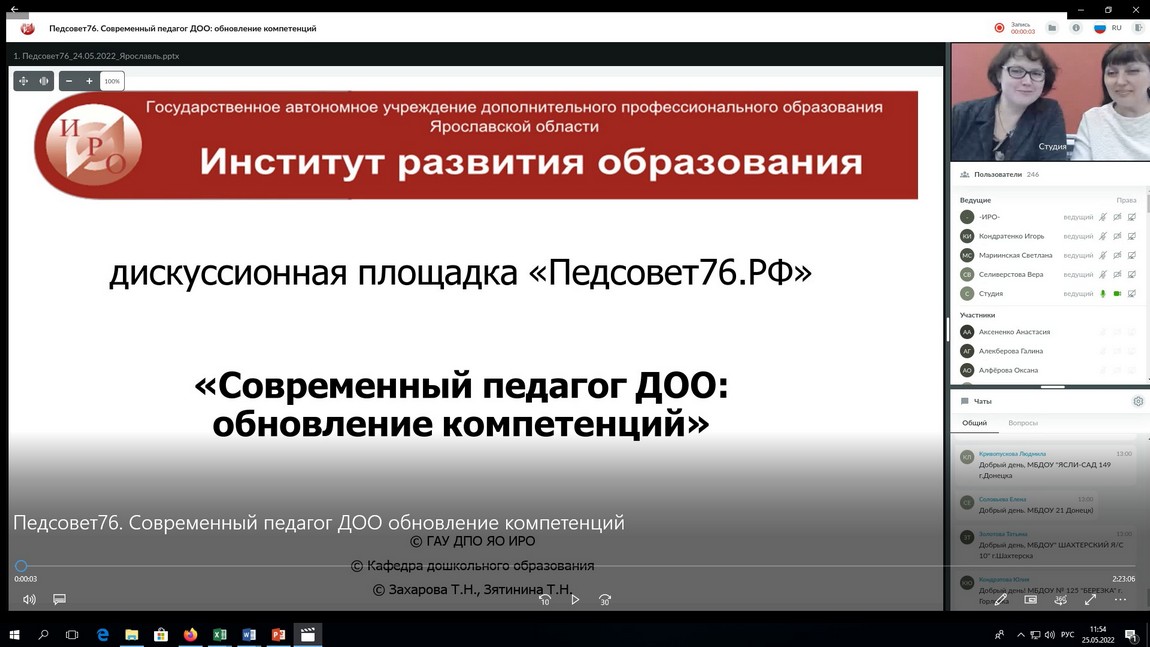Launch Microsoft Edge from taskbar
The width and height of the screenshot is (1150, 647).
tap(102, 635)
